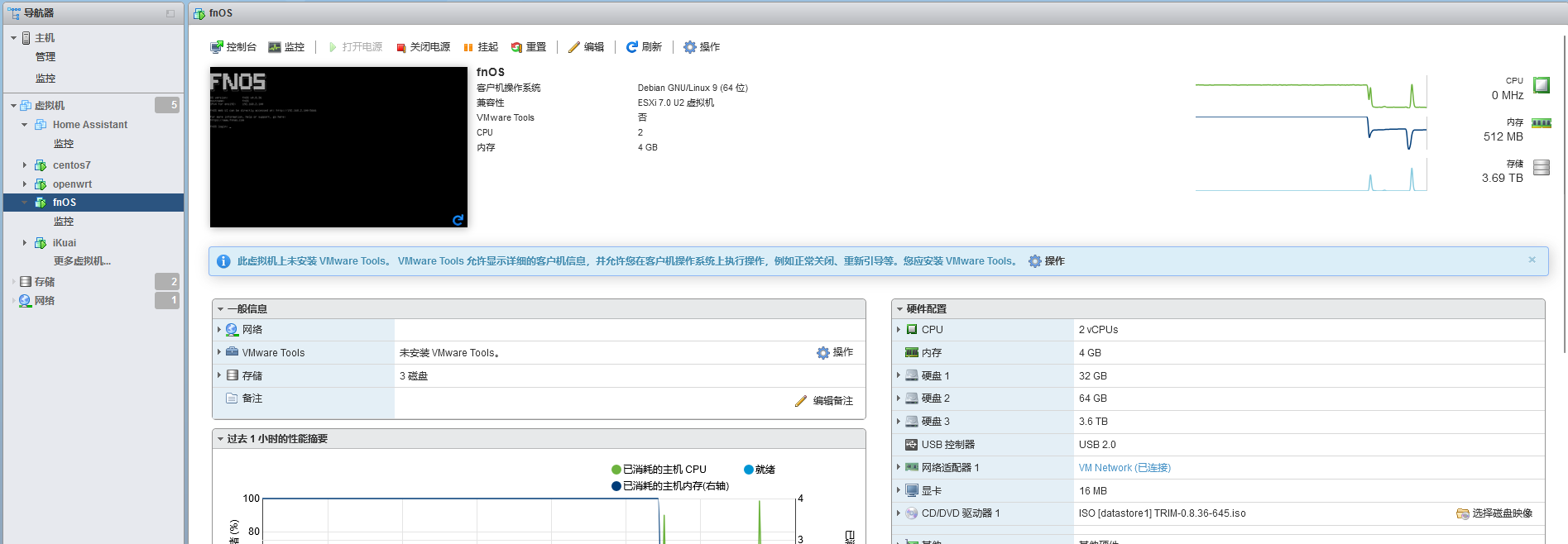
Task: Open the 编辑 edit settings
Action: pos(586,47)
